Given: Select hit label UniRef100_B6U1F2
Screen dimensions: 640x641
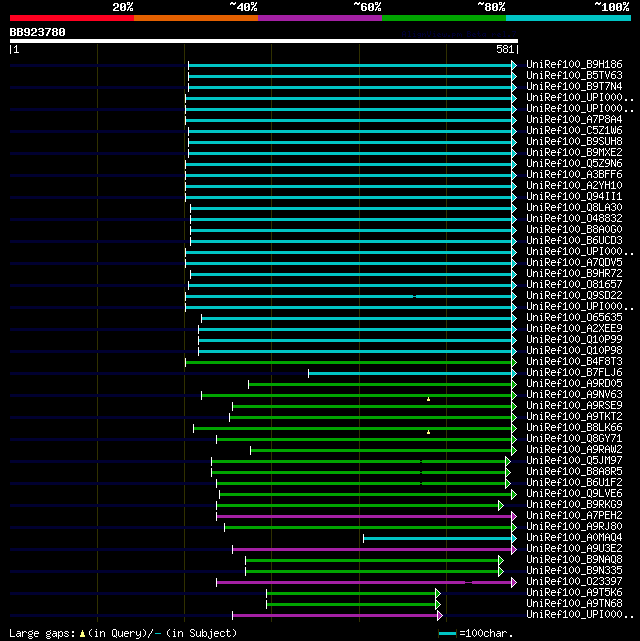Looking at the screenshot, I should pos(574,483).
